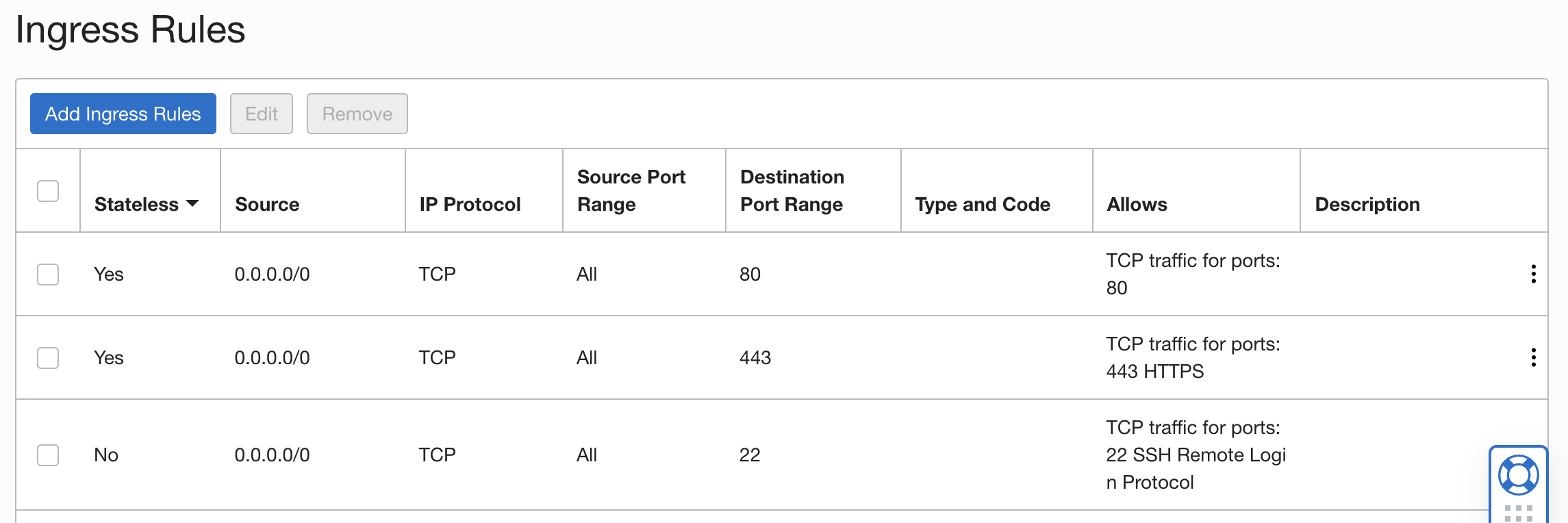Check the port 80 rule checkbox
This screenshot has height=523, width=1568.
pos(48,275)
